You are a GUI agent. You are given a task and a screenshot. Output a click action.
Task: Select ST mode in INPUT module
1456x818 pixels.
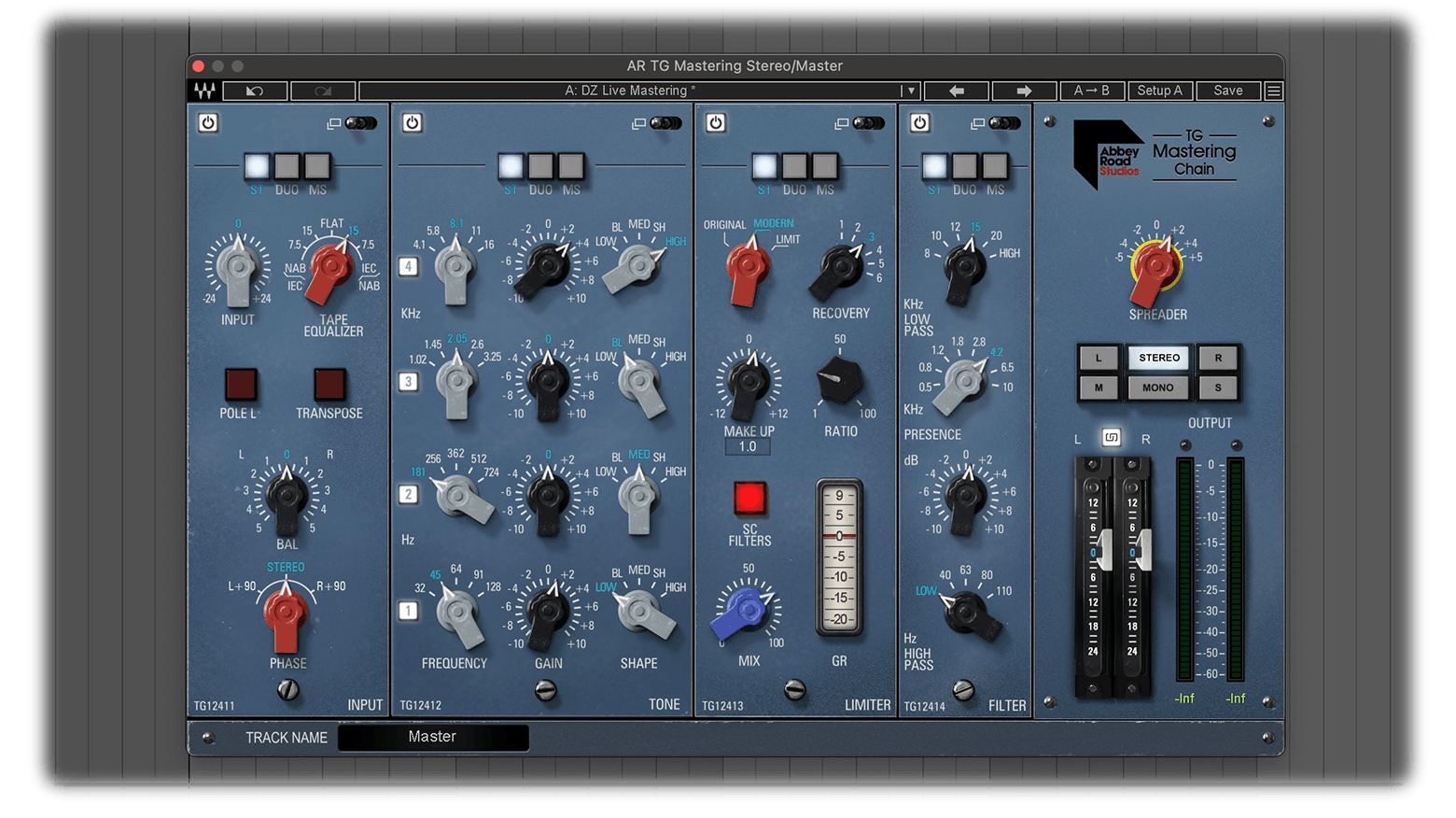click(x=257, y=166)
